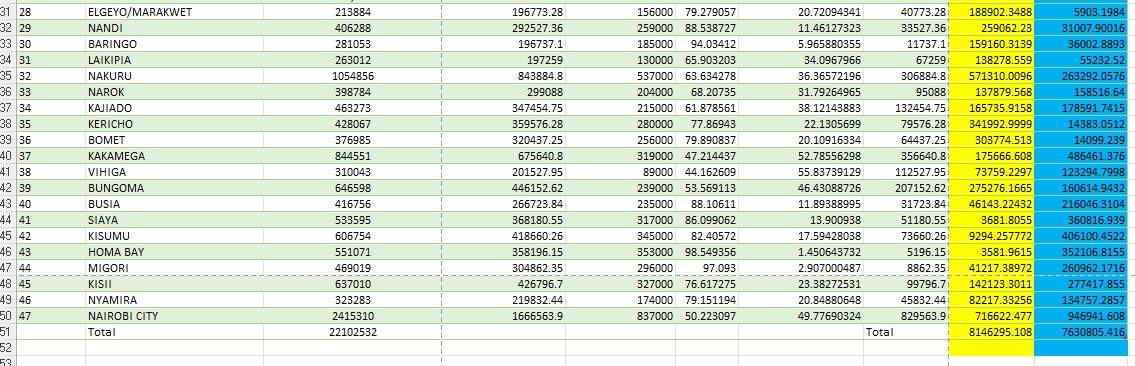Select Nakuru value 537000
Viewport: 1135px width, 366px height.
(x=620, y=76)
